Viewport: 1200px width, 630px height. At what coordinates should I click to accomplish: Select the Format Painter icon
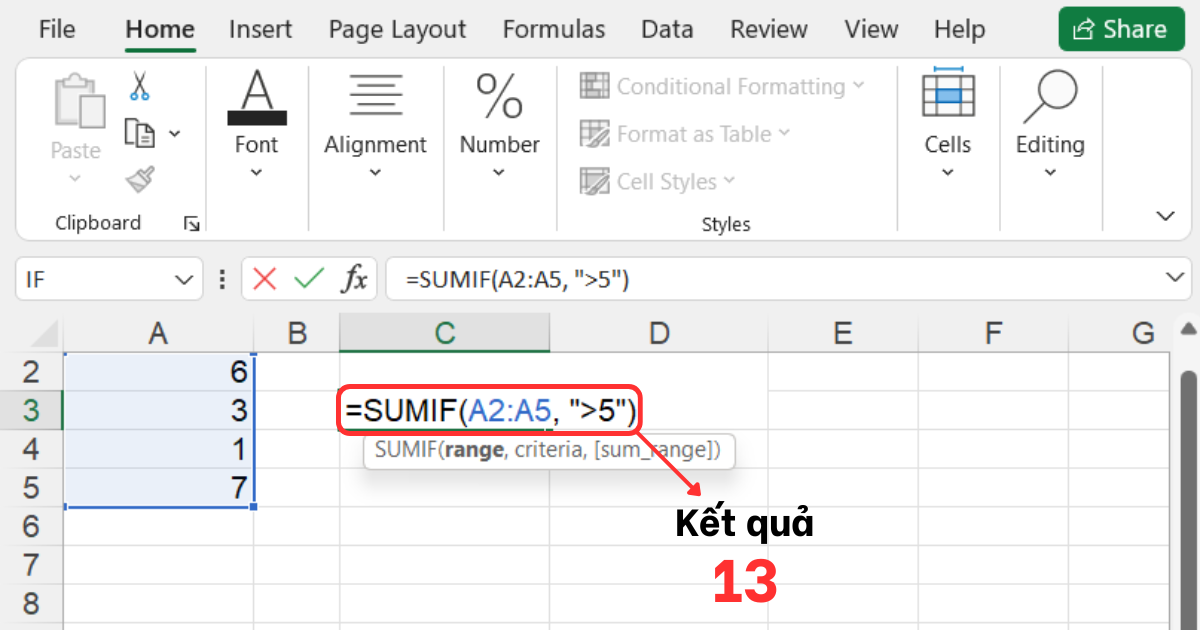(x=139, y=180)
